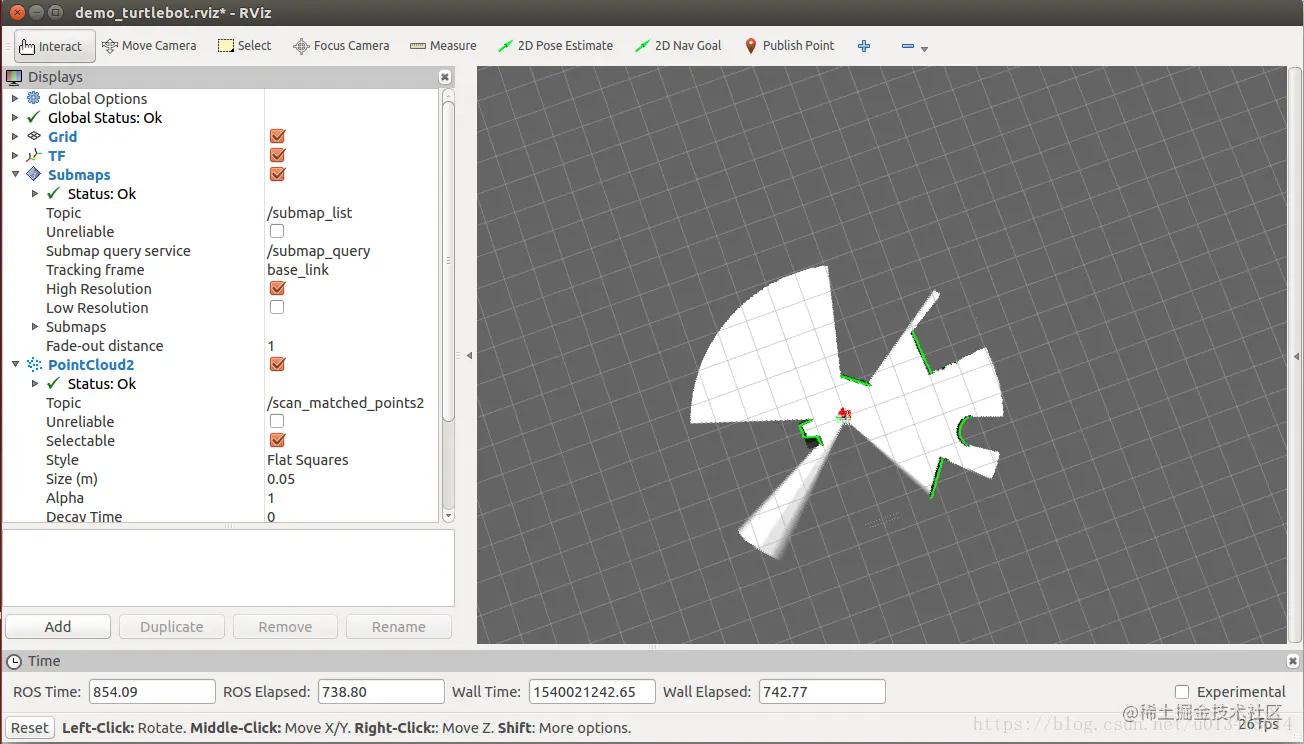Collapse the PointCloud2 display
Viewport: 1304px width, 744px height.
click(15, 364)
